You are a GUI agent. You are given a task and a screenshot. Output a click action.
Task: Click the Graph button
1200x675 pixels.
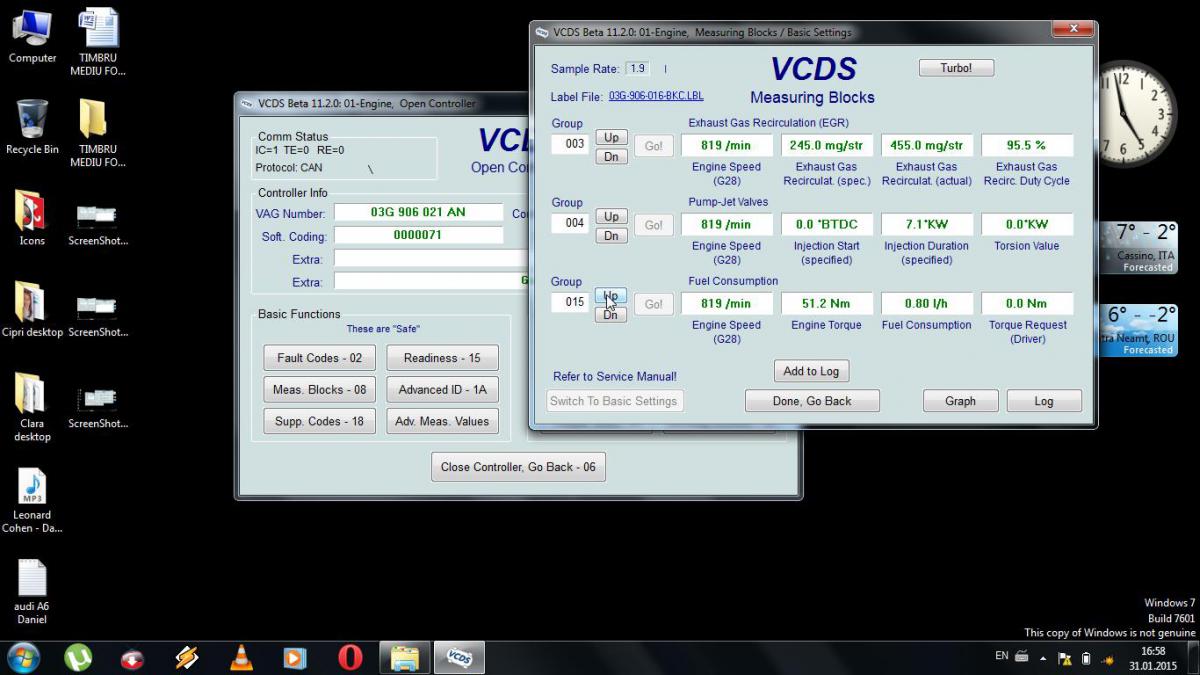(960, 401)
